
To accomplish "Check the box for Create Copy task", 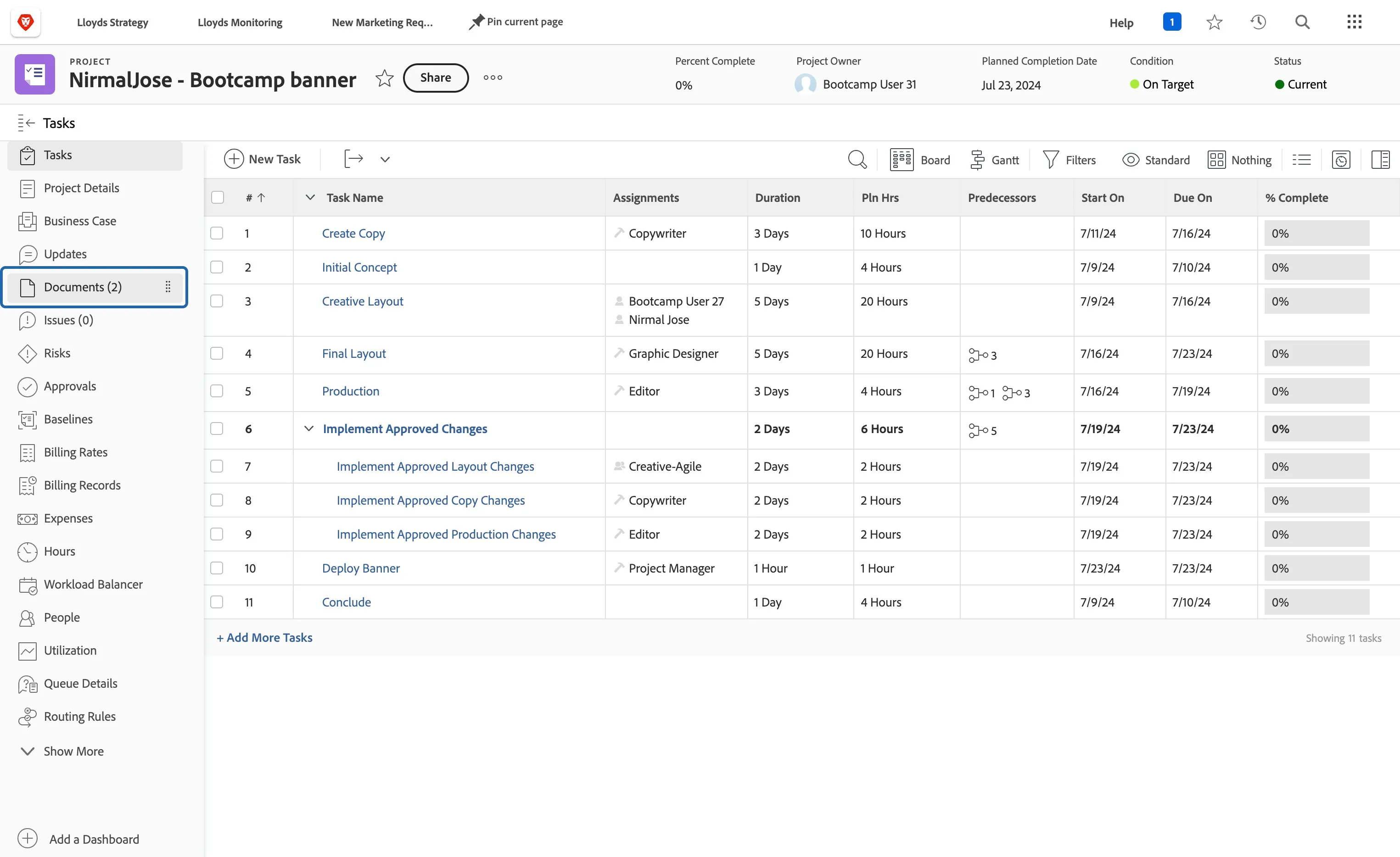I will (217, 234).
